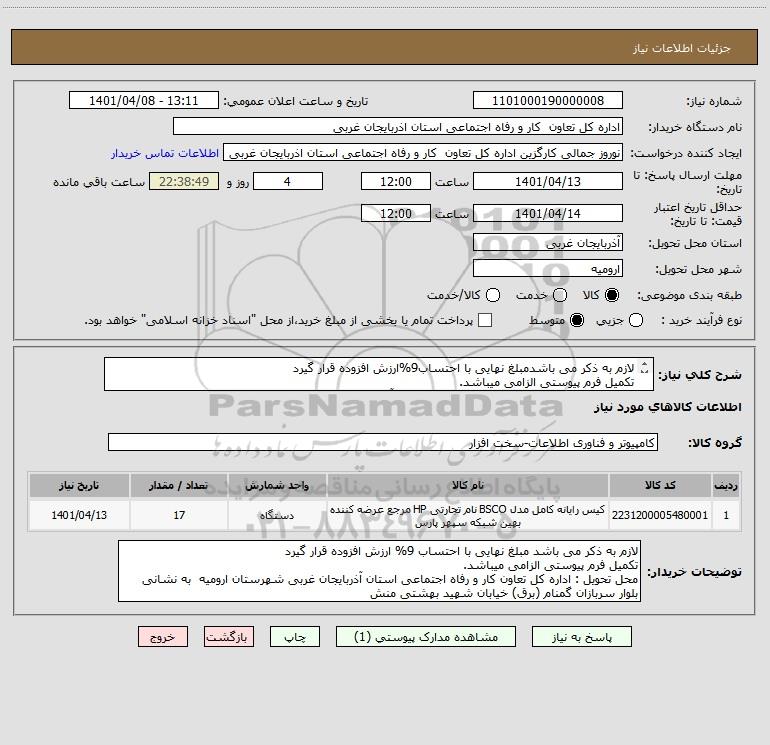The width and height of the screenshot is (770, 745).
Task: Click the response deadline hour 12:00 field
Action: [396, 181]
